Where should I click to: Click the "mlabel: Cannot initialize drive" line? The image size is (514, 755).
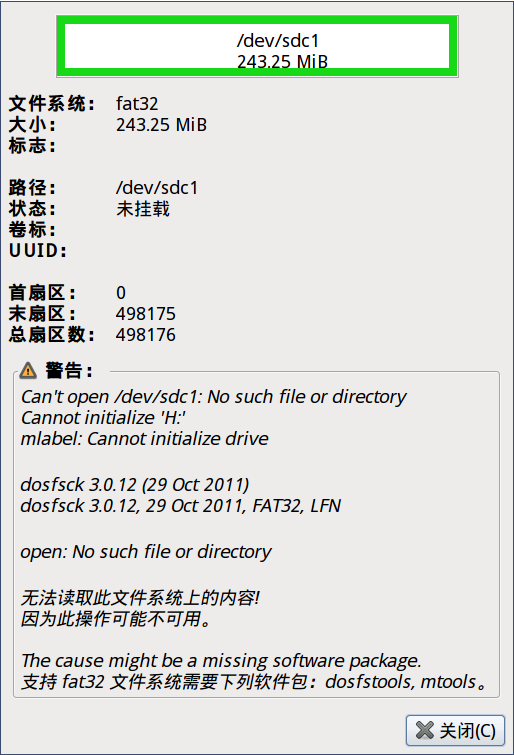pos(145,439)
